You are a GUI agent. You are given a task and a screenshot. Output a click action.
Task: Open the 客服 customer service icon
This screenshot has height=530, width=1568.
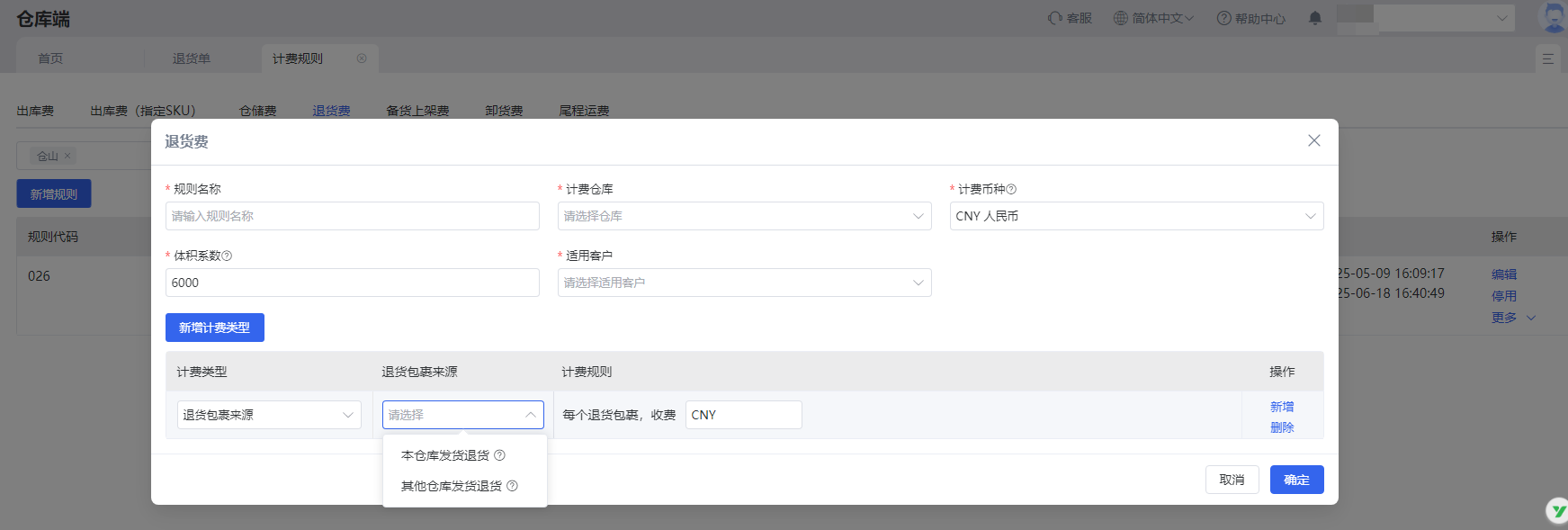tap(1070, 18)
